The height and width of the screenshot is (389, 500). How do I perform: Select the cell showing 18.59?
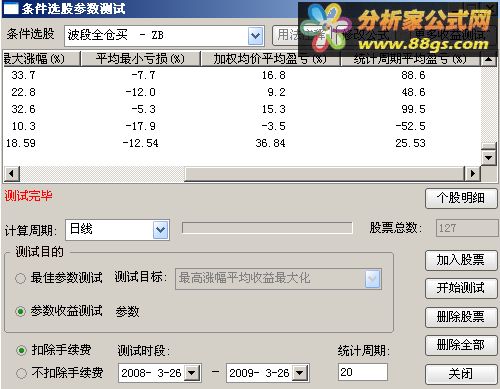pyautogui.click(x=21, y=143)
